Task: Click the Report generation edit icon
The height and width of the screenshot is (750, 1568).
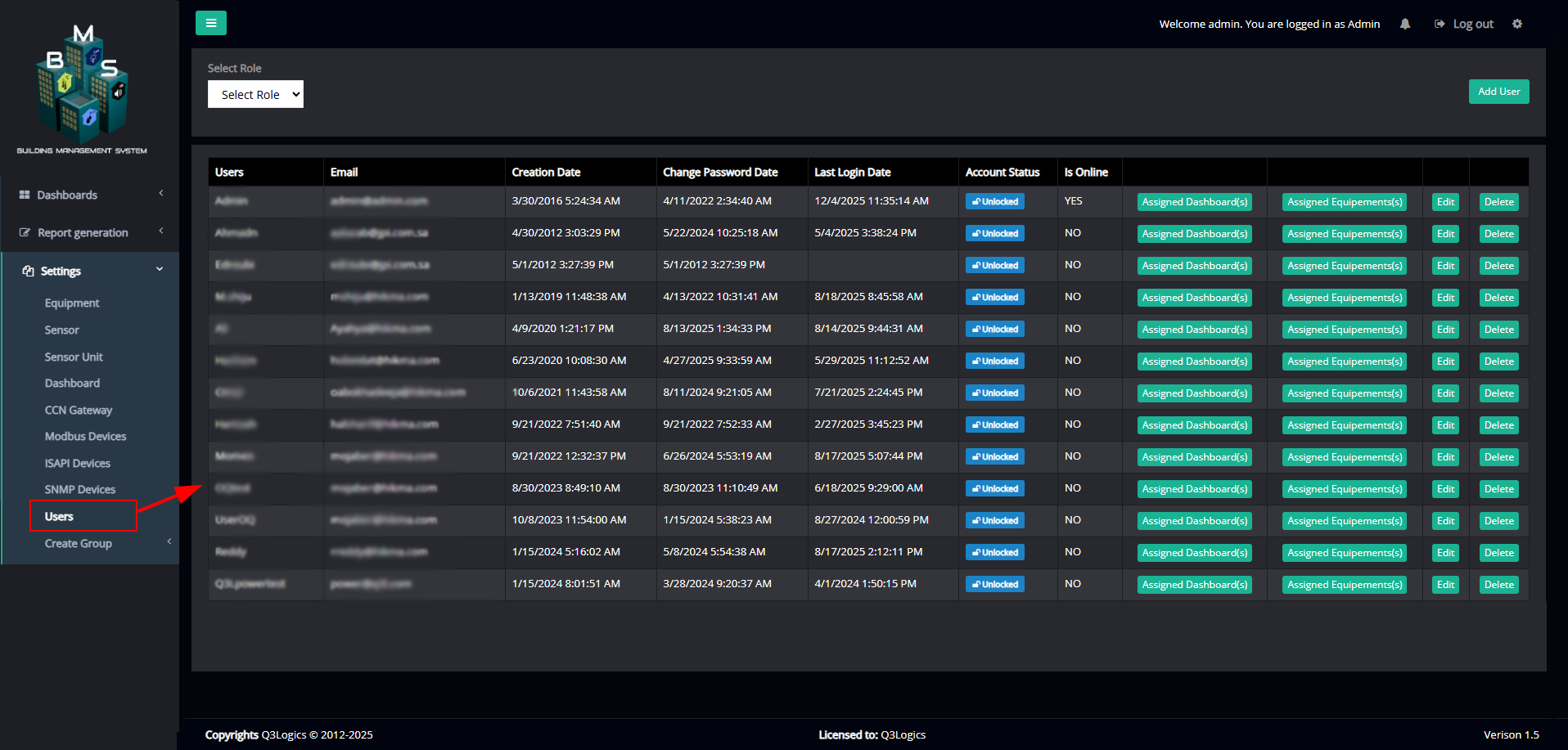Action: click(25, 233)
